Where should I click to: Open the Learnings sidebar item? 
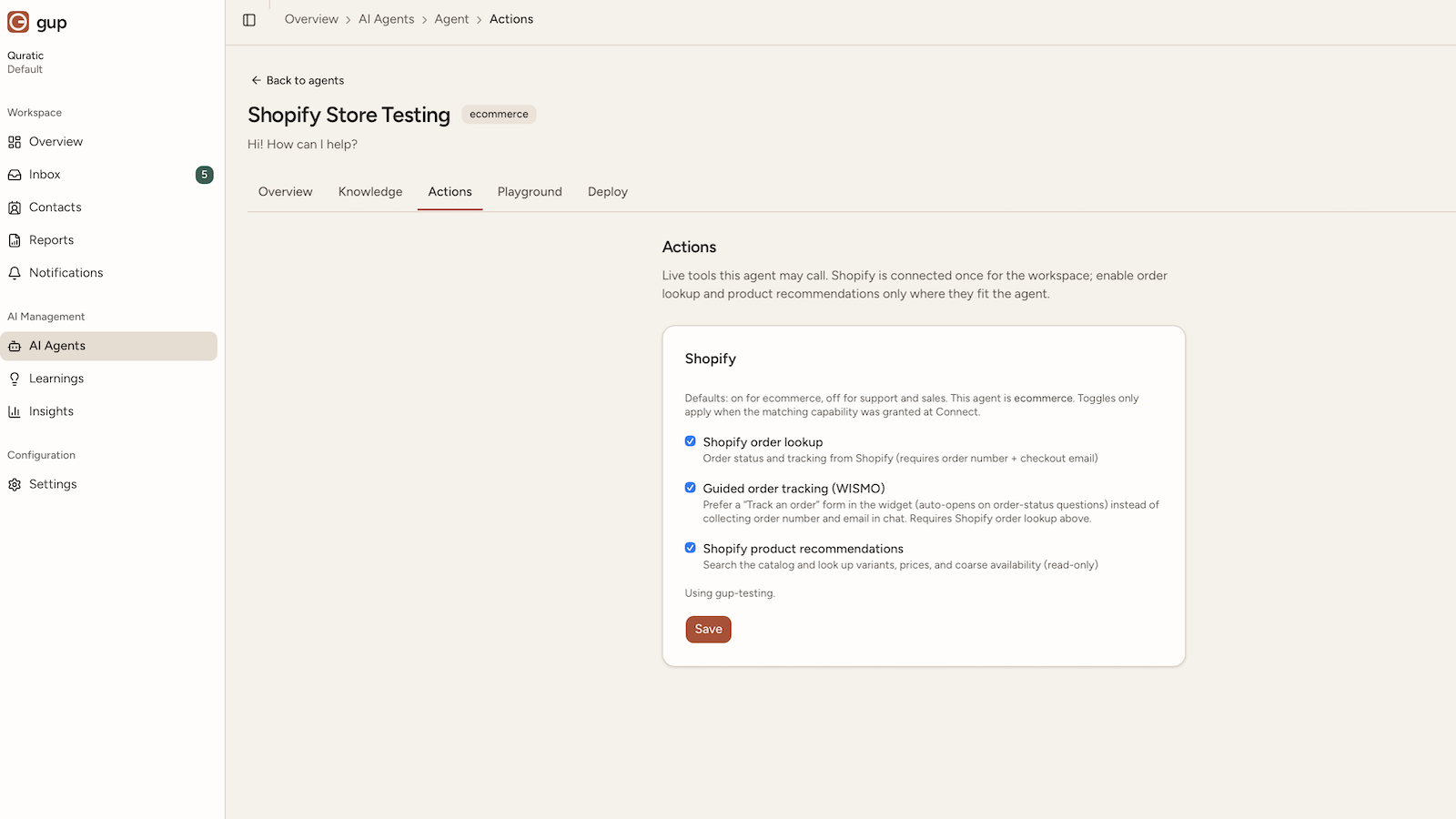coord(109,379)
